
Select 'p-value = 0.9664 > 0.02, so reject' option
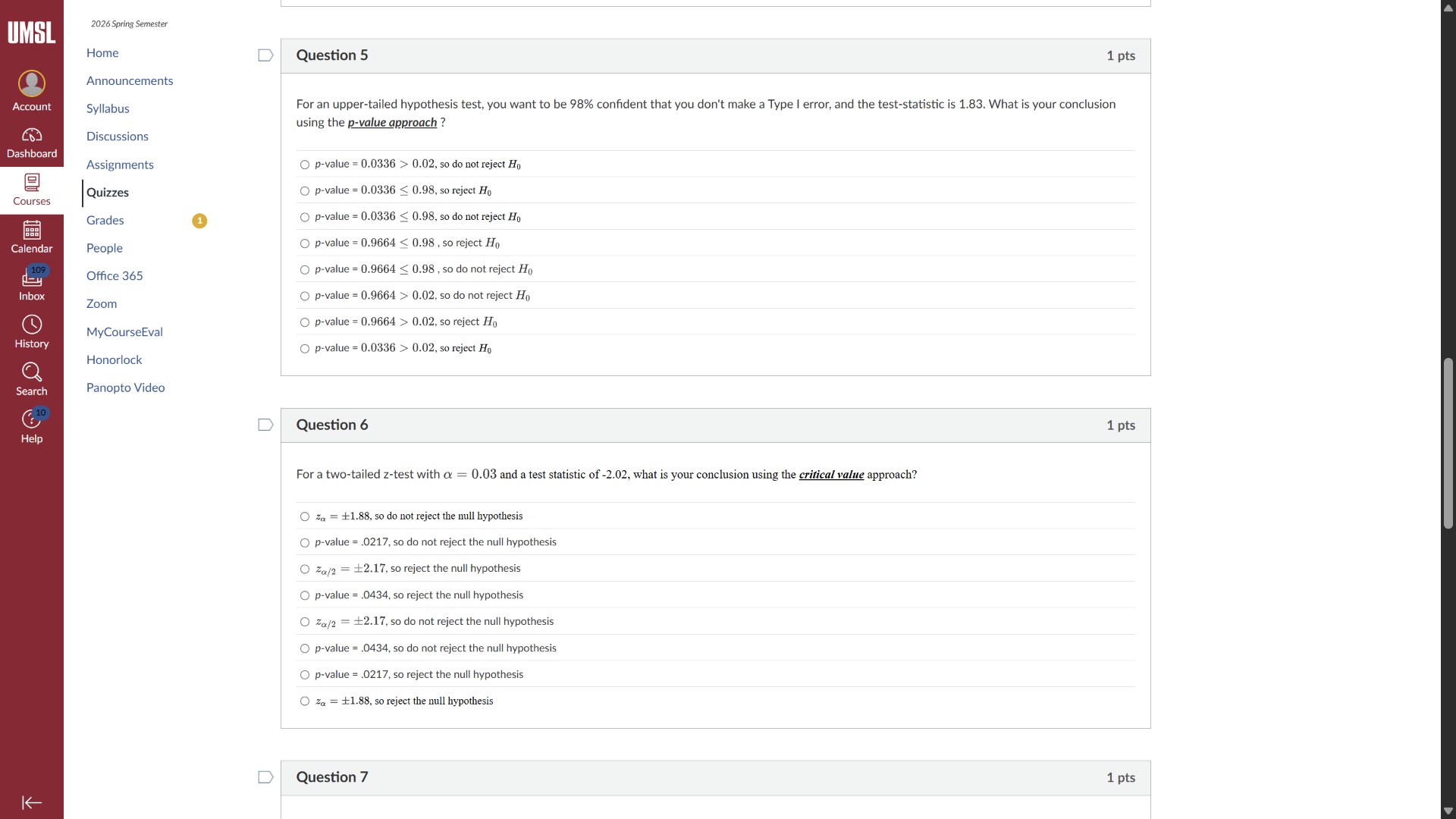305,322
